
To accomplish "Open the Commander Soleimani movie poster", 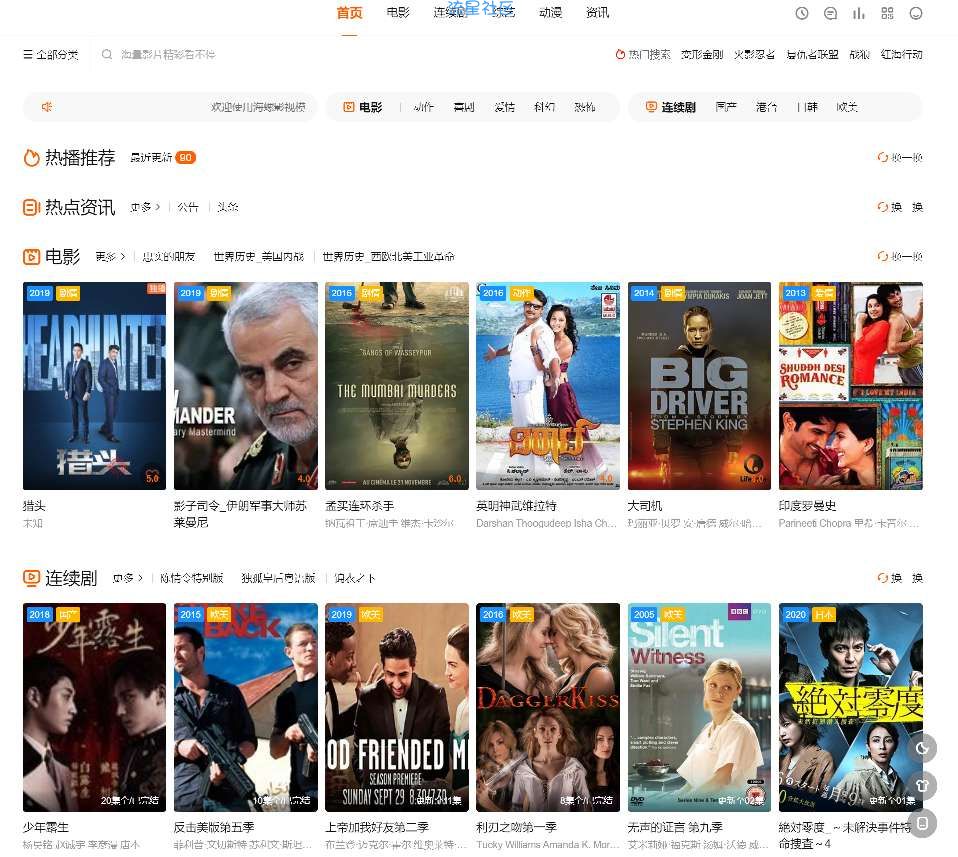I will [246, 385].
